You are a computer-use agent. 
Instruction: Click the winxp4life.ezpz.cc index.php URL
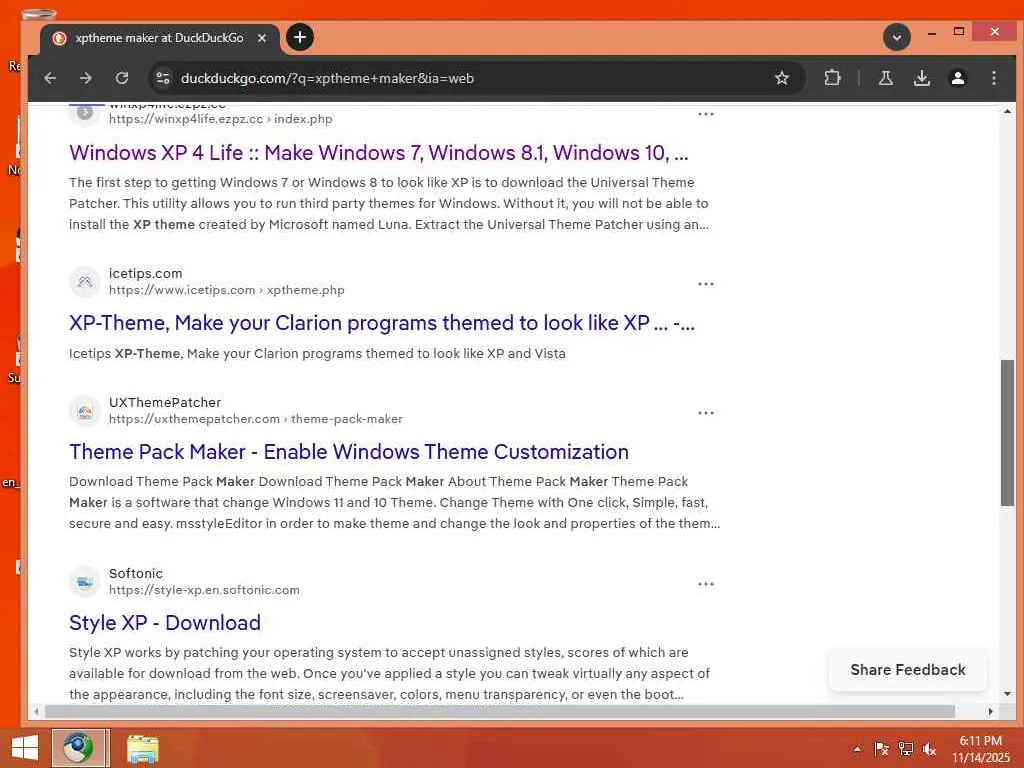pyautogui.click(x=221, y=119)
